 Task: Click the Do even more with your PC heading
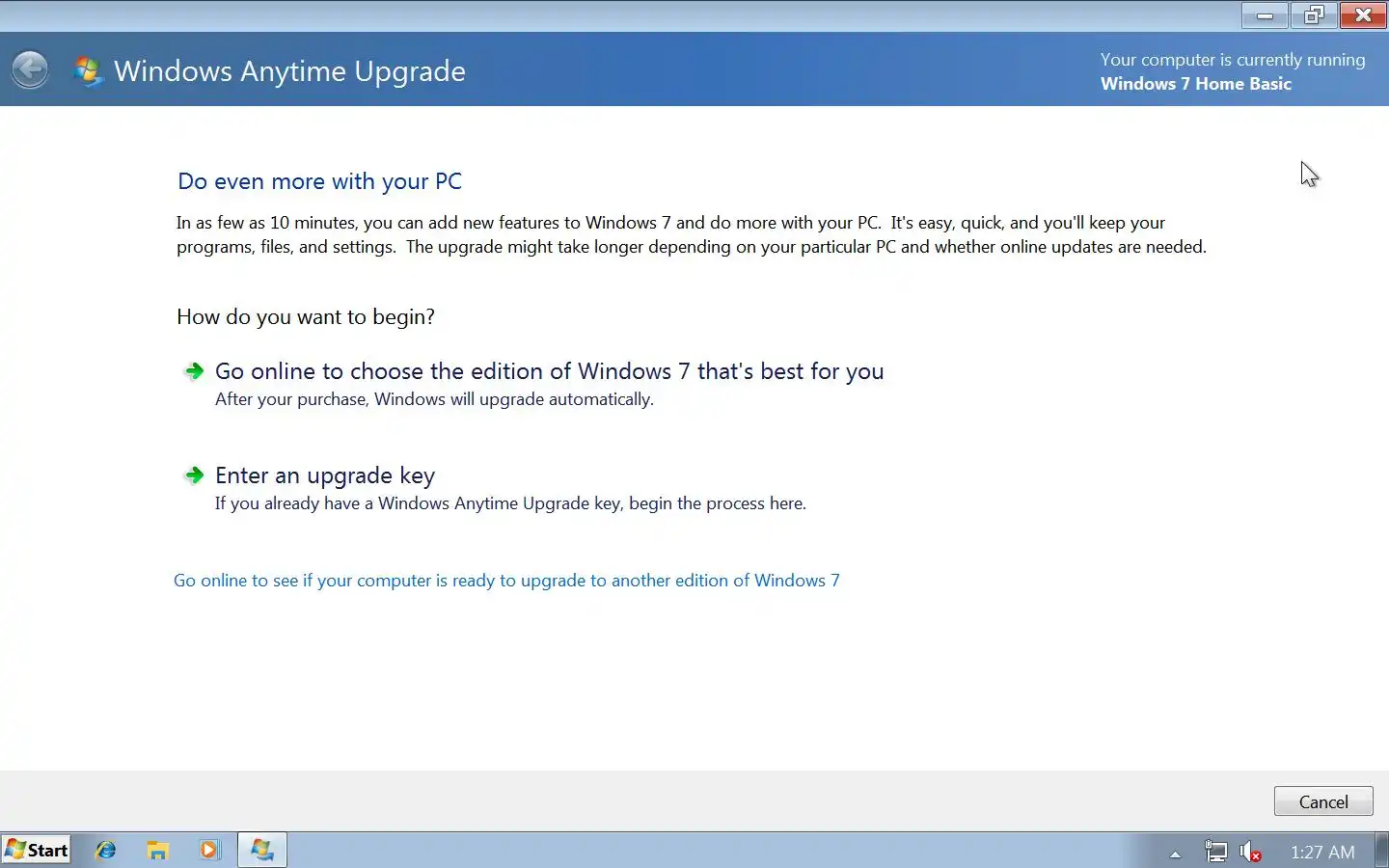(x=320, y=181)
